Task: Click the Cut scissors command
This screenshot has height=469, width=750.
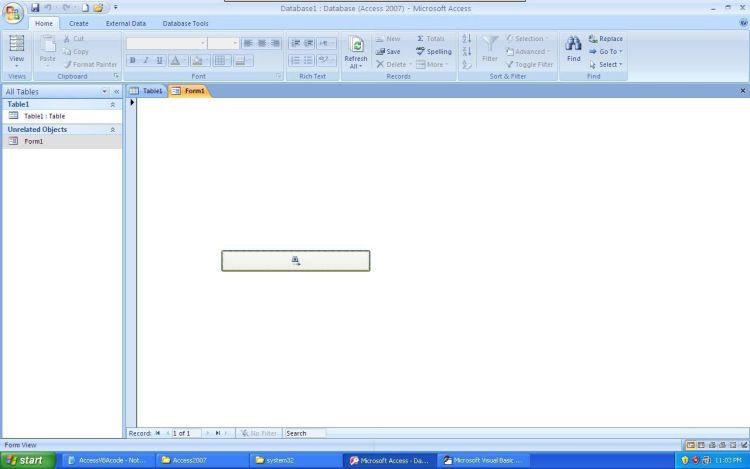Action: pos(74,39)
